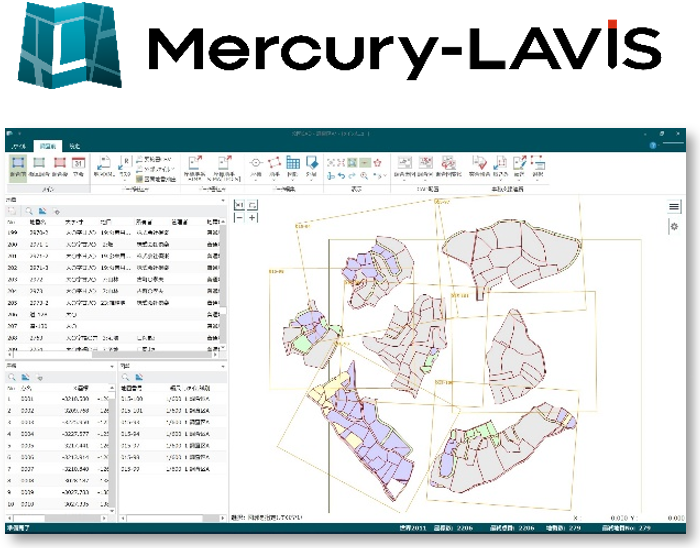This screenshot has height=548, width=700.
Task: Click the magnifier icon in parcel list toolbar
Action: 31,212
